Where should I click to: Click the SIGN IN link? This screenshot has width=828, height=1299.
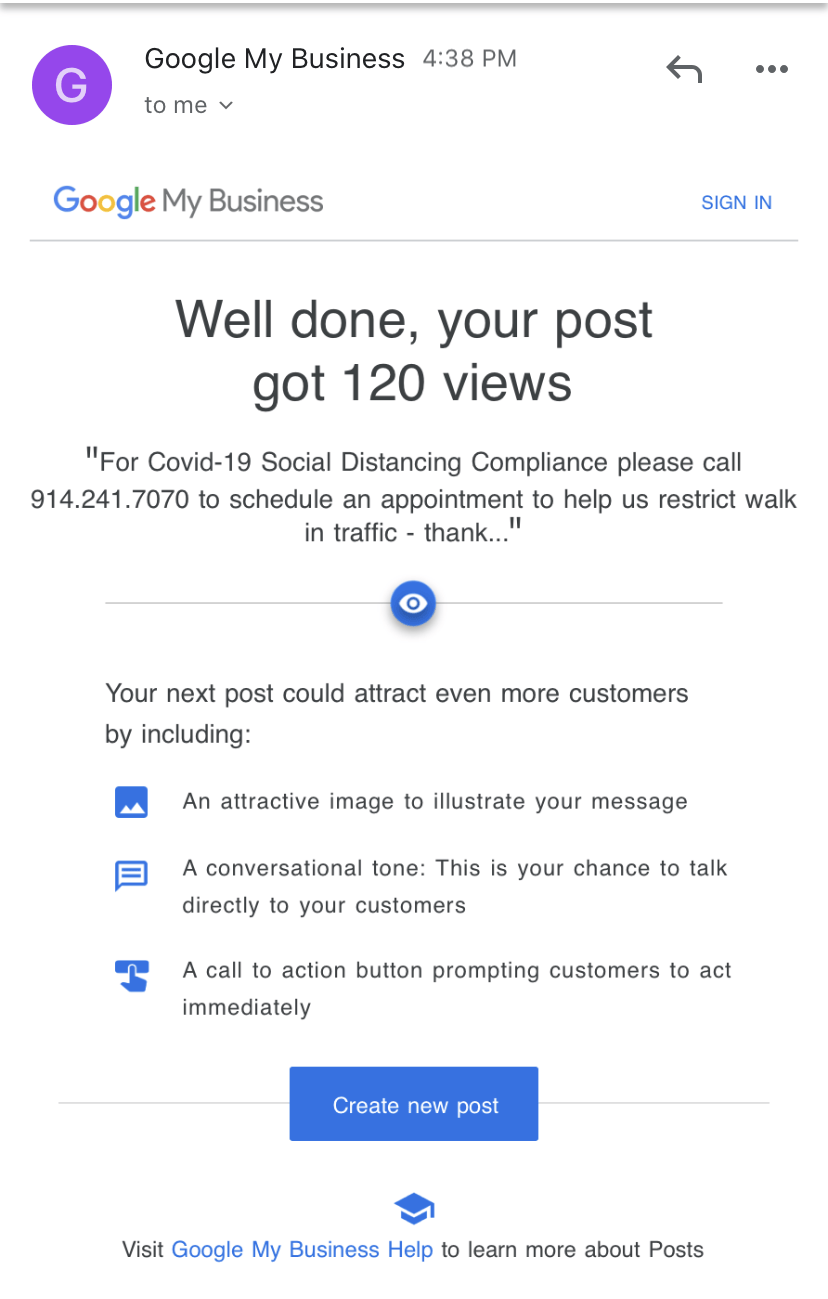[x=736, y=203]
